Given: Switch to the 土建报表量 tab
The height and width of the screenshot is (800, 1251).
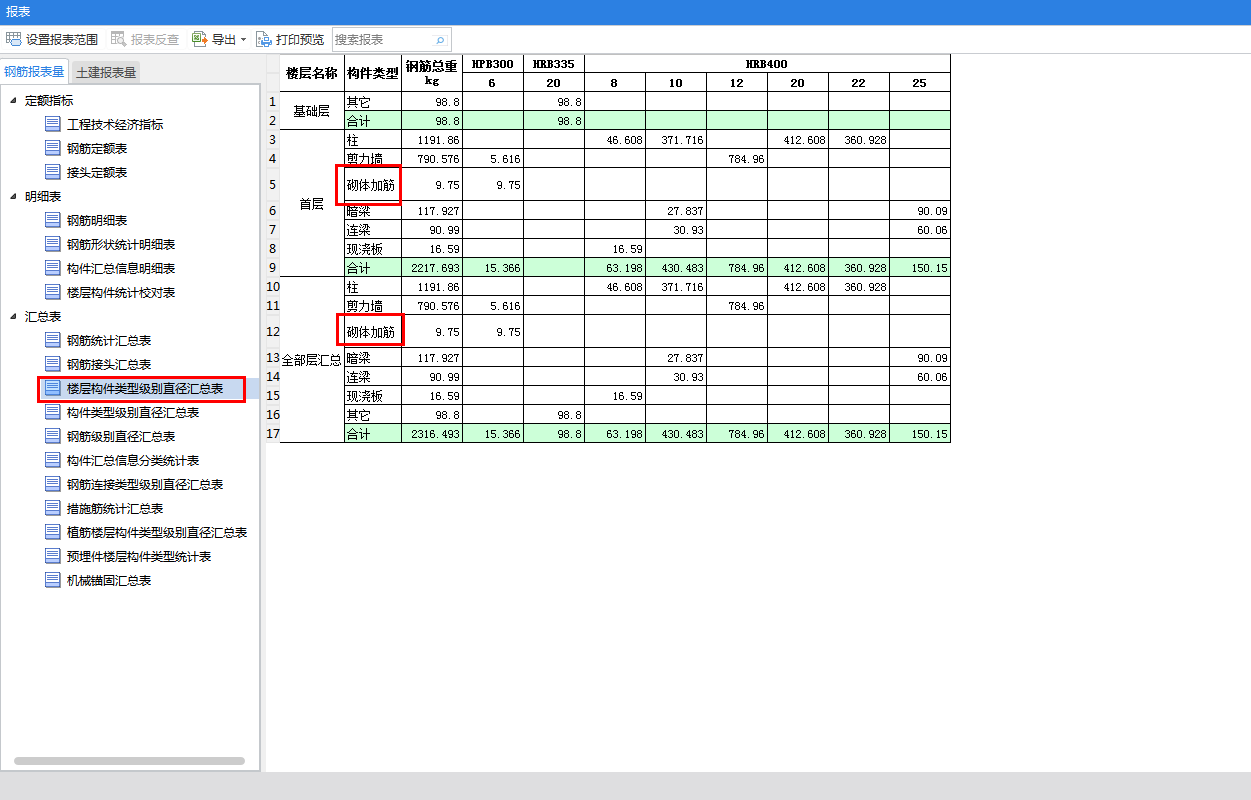Looking at the screenshot, I should (106, 72).
